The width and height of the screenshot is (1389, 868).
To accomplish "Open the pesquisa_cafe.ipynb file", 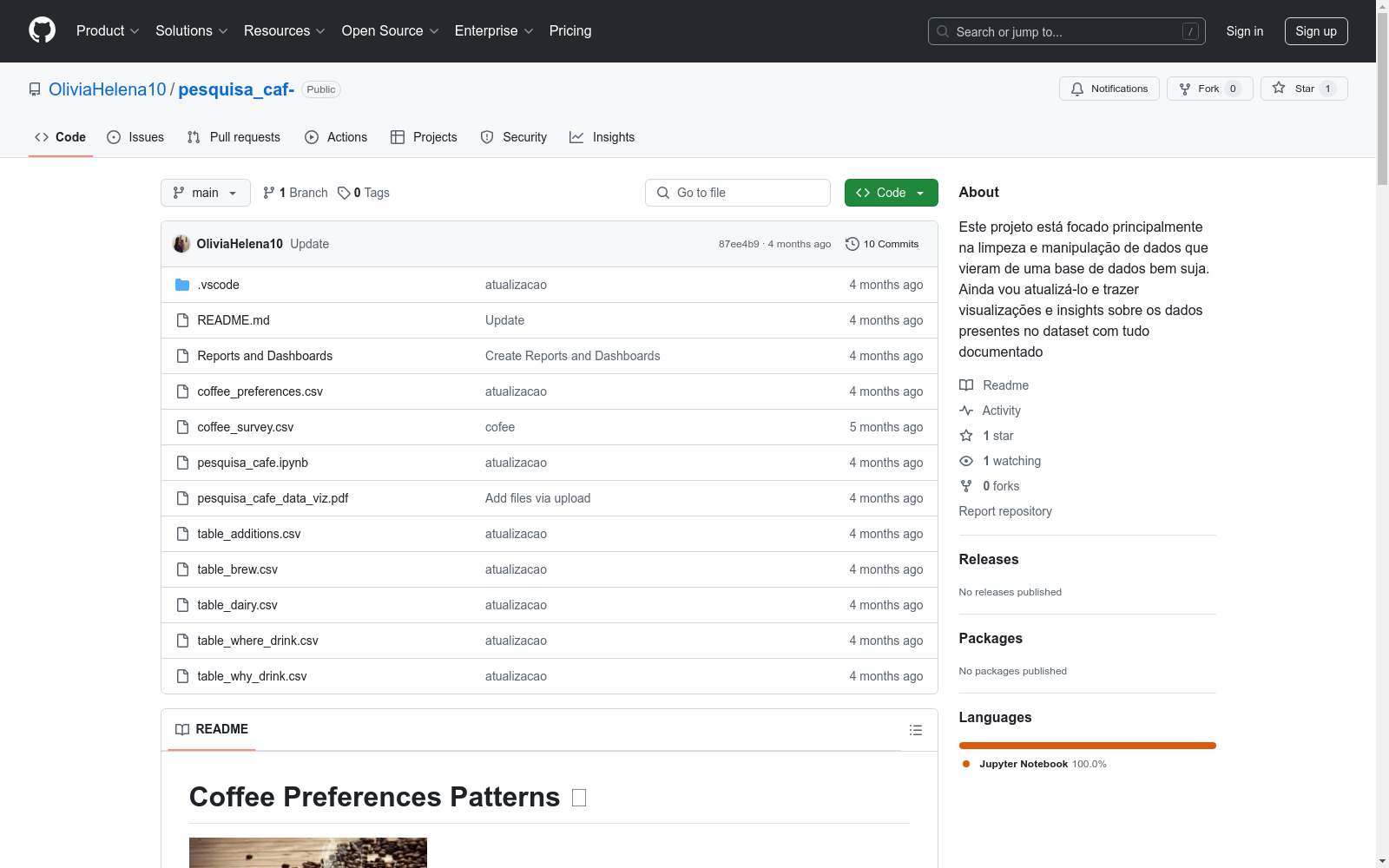I will (253, 463).
